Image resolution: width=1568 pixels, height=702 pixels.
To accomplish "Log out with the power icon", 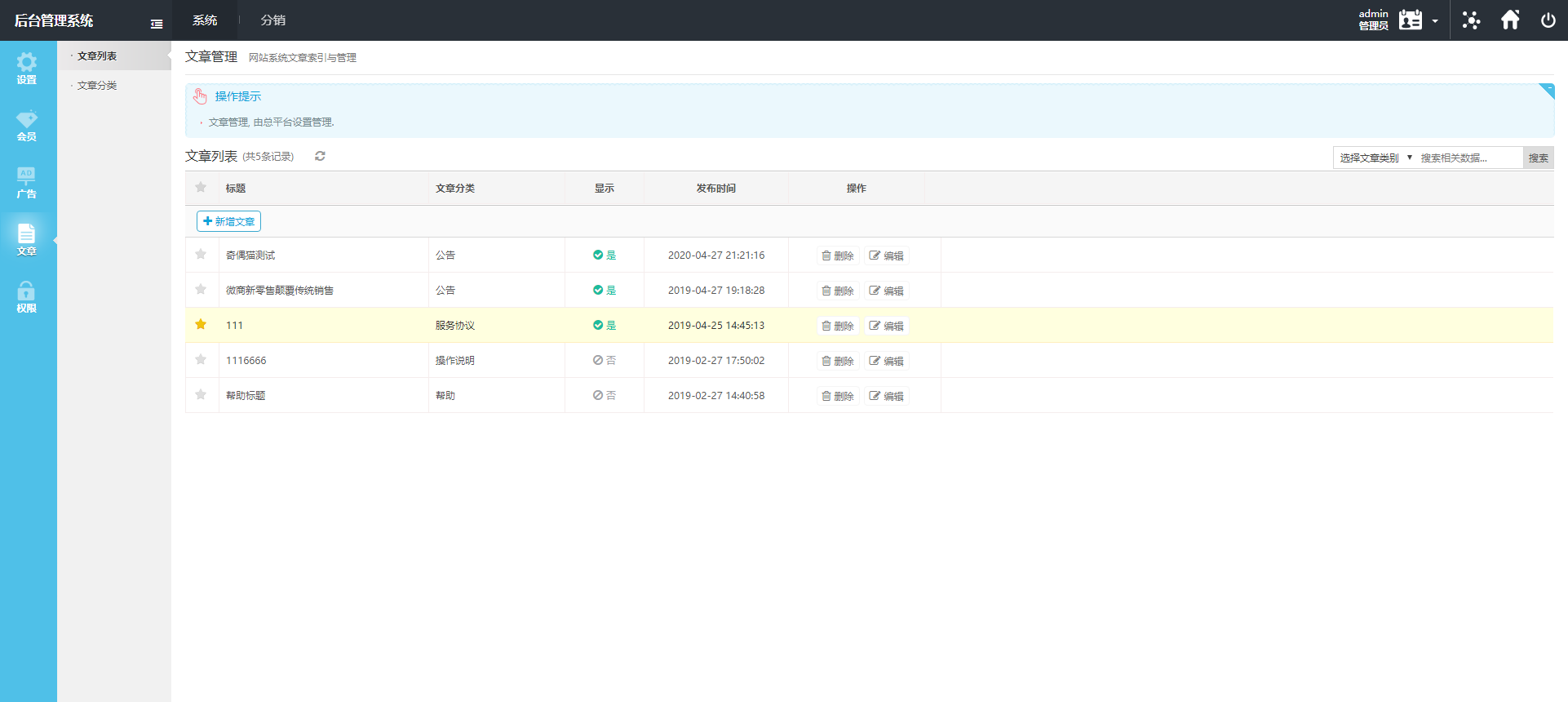I will click(x=1548, y=20).
